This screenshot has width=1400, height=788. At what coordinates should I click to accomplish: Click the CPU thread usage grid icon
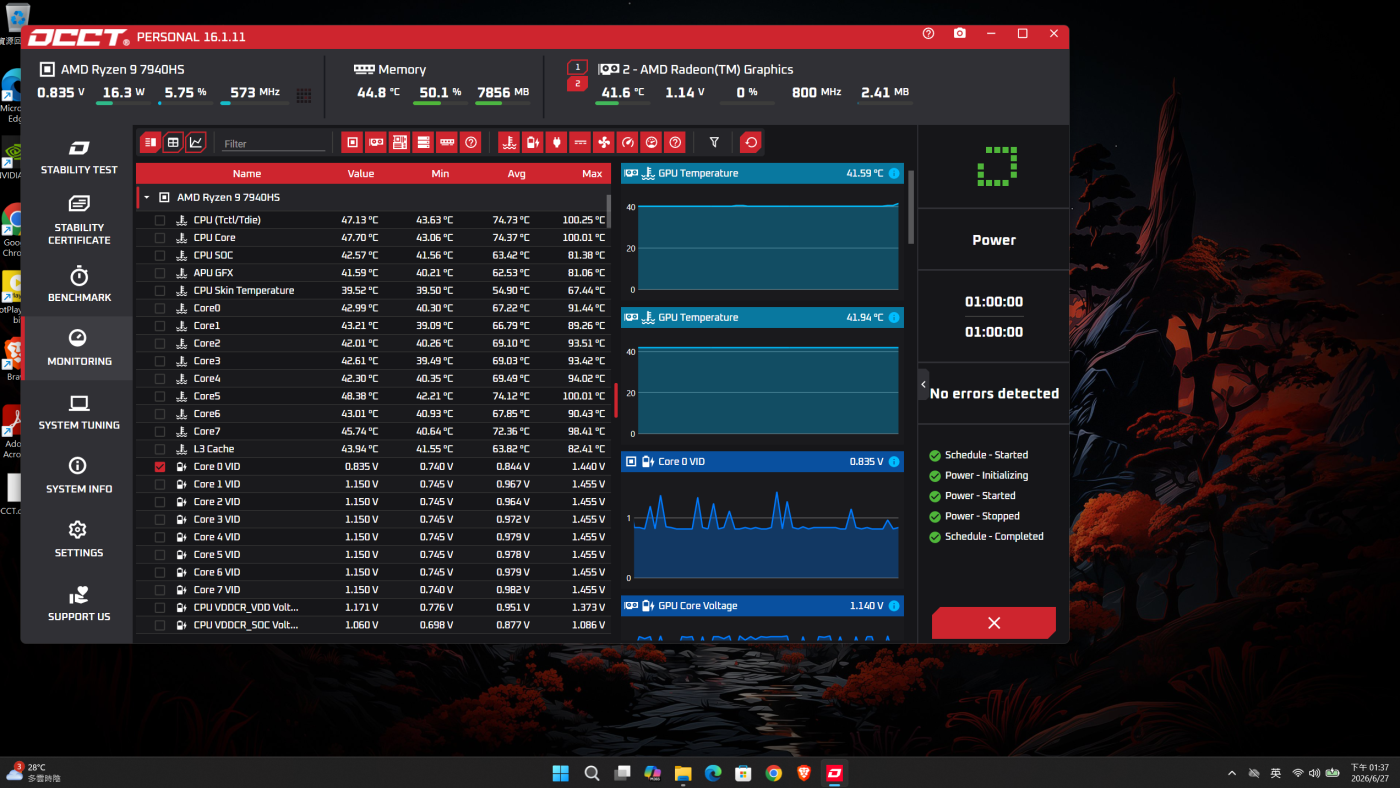[304, 96]
